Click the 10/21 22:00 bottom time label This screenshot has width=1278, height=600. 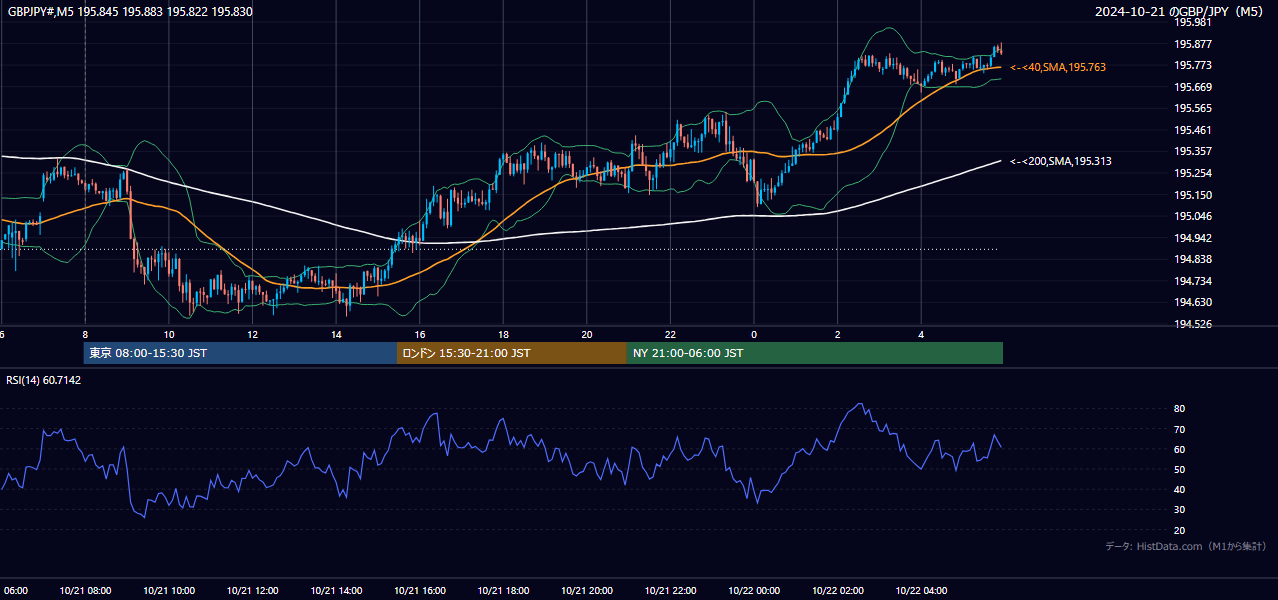670,591
